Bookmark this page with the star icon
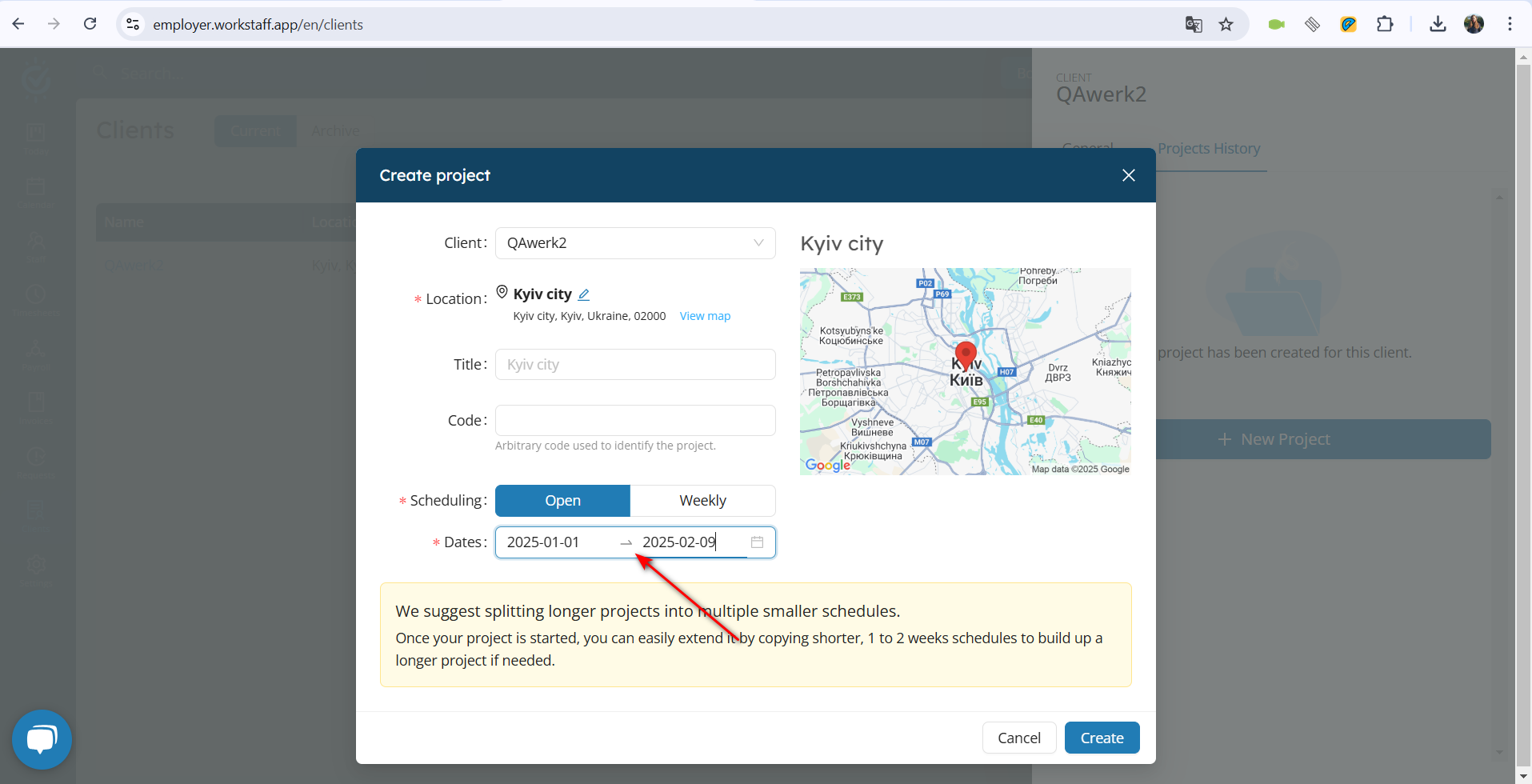The height and width of the screenshot is (784, 1532). [x=1226, y=24]
